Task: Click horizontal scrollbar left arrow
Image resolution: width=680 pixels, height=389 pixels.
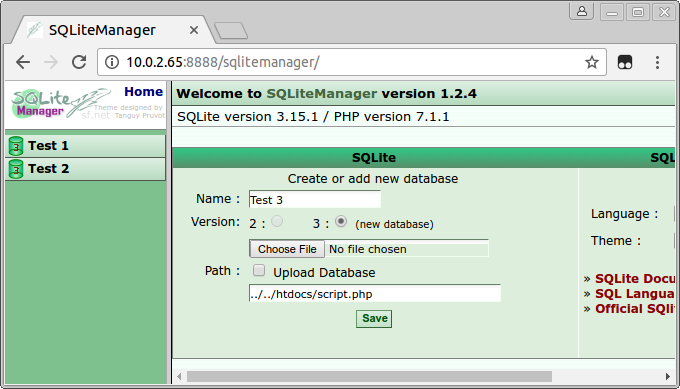Action: coord(179,376)
